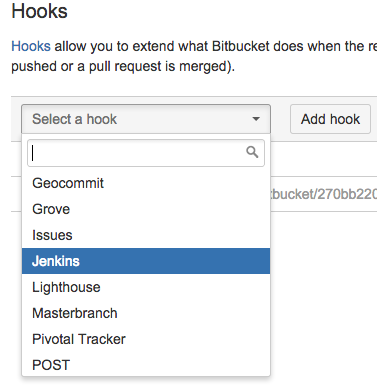
Task: Click the Hooks page heading
Action: (39, 11)
